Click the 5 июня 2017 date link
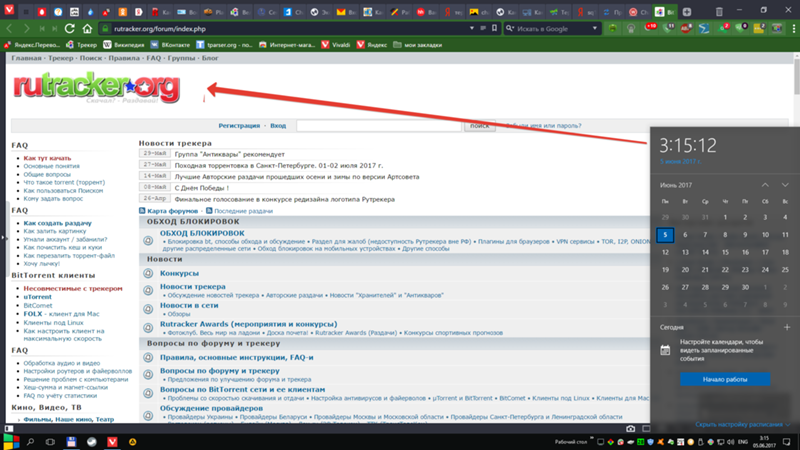The image size is (800, 450). click(681, 161)
